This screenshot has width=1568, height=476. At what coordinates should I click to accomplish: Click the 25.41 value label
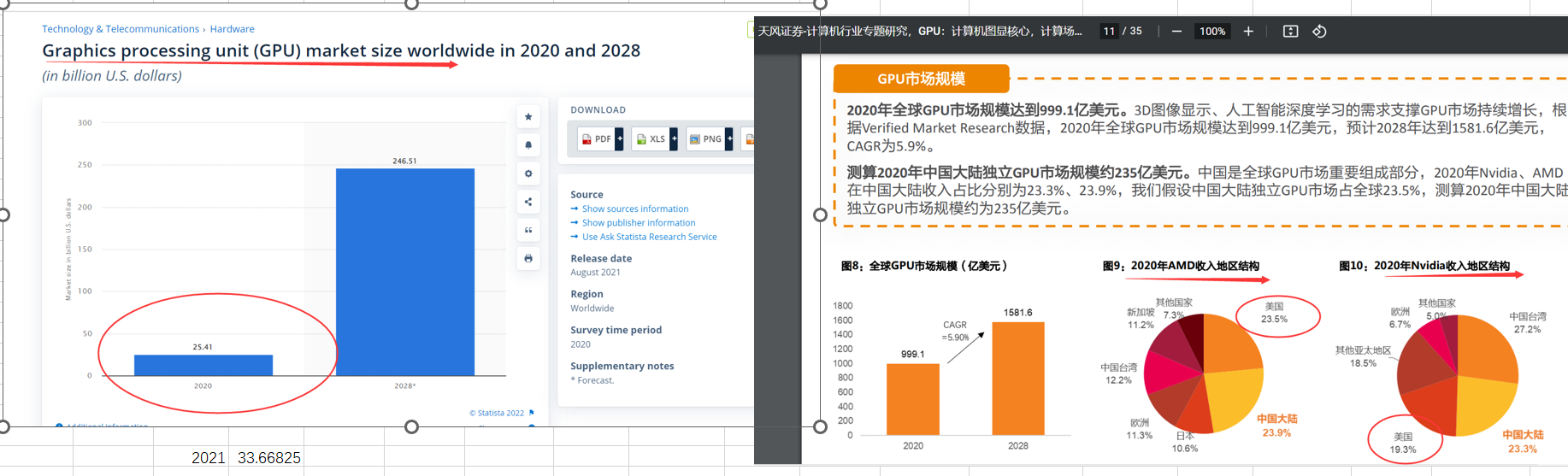point(203,347)
